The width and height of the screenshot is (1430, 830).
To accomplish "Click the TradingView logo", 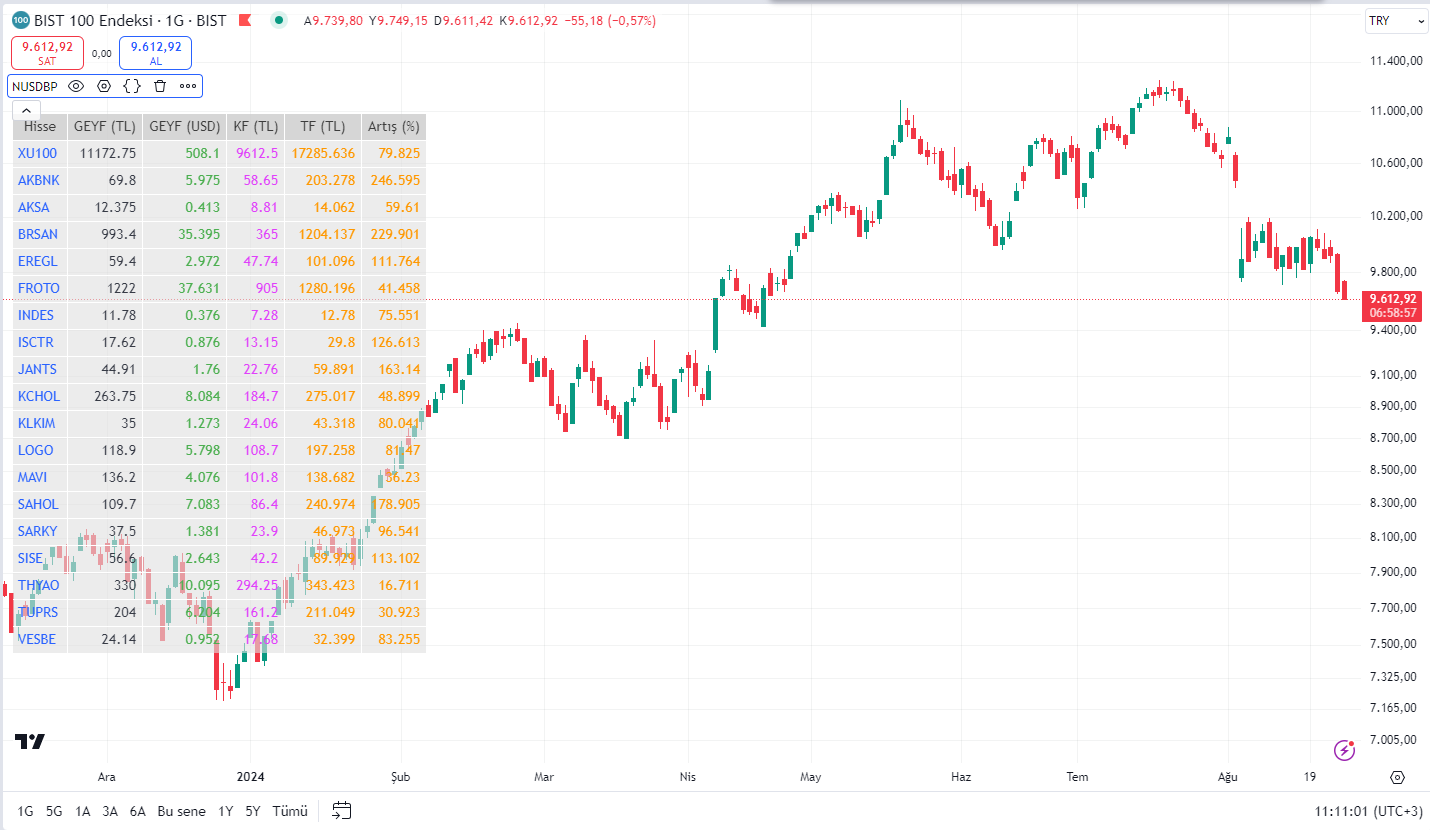I will point(30,741).
